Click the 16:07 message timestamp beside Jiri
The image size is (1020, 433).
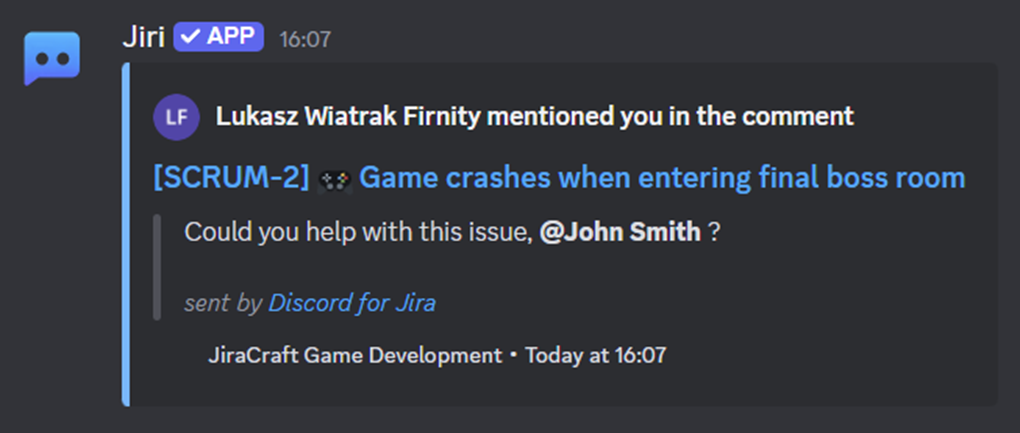click(x=305, y=40)
